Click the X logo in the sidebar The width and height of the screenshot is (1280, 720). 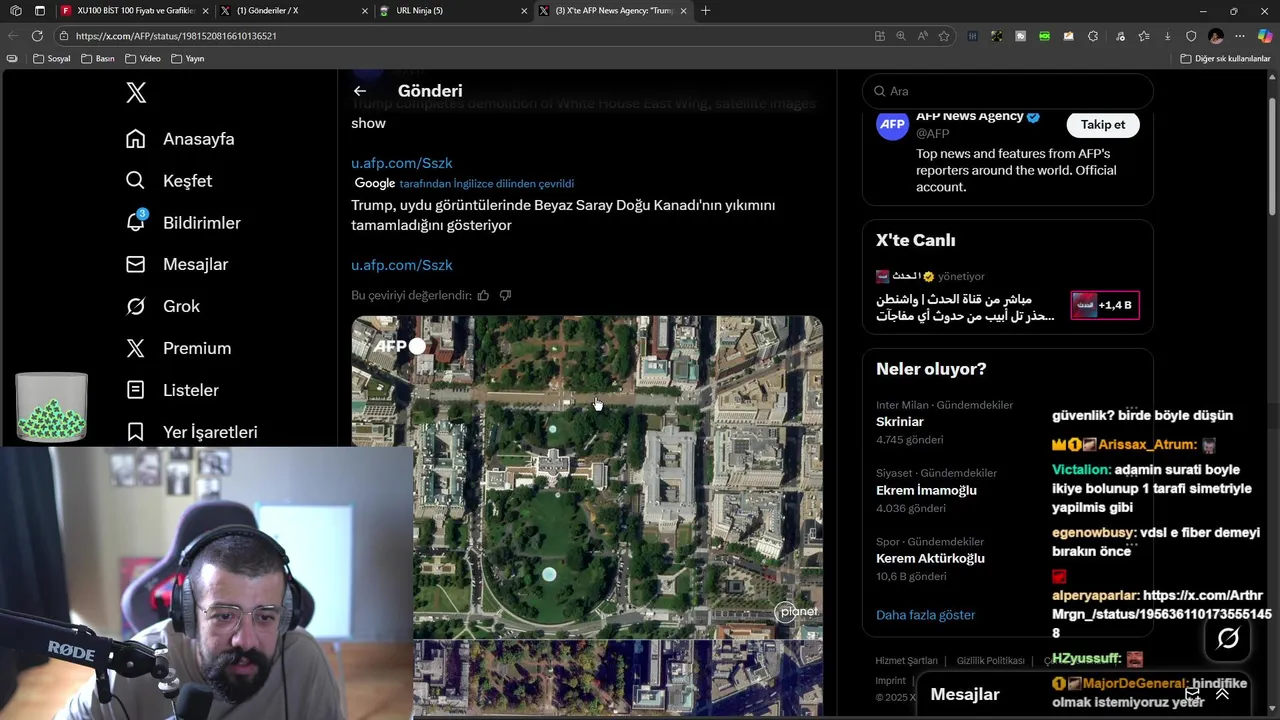(136, 93)
